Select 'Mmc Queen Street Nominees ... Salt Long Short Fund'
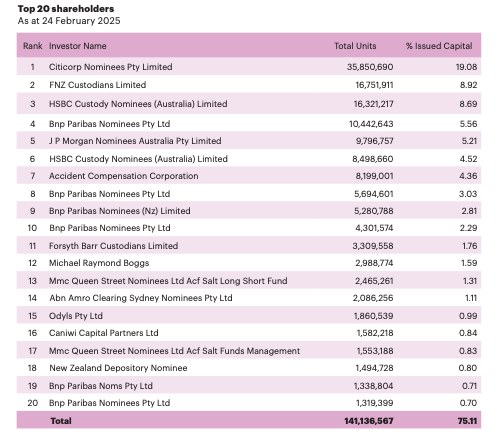The image size is (498, 441). point(168,281)
